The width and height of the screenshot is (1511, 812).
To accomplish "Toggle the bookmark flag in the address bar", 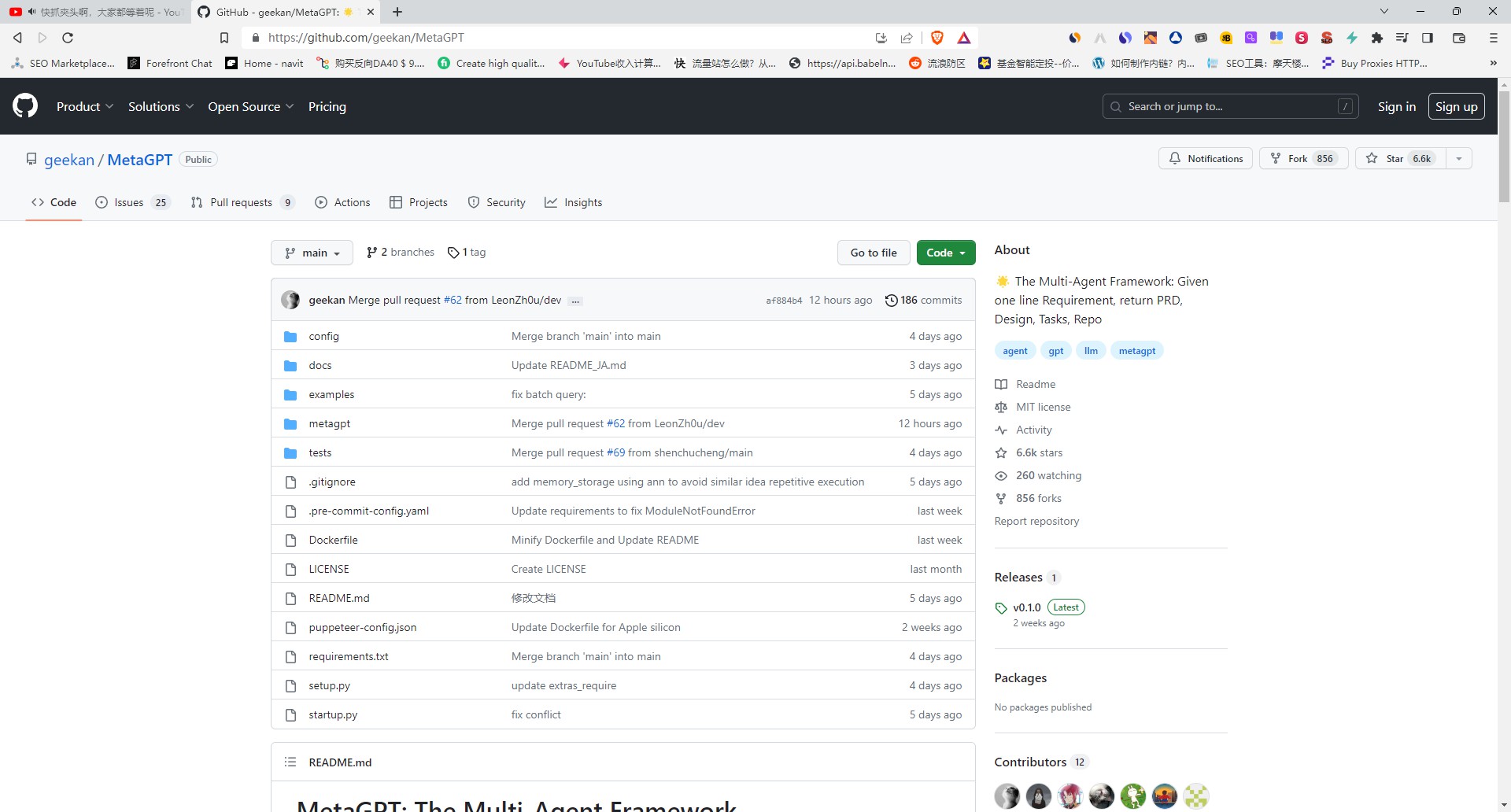I will (x=224, y=37).
